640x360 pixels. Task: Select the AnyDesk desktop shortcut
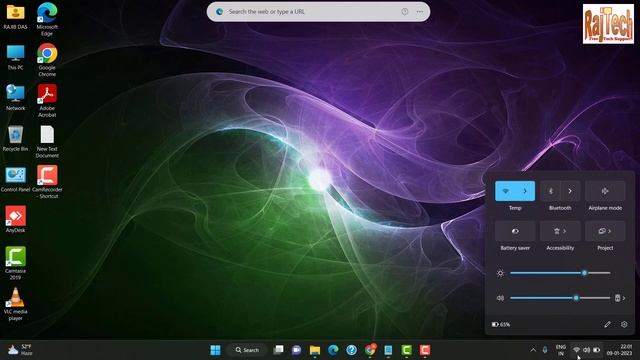coord(16,220)
